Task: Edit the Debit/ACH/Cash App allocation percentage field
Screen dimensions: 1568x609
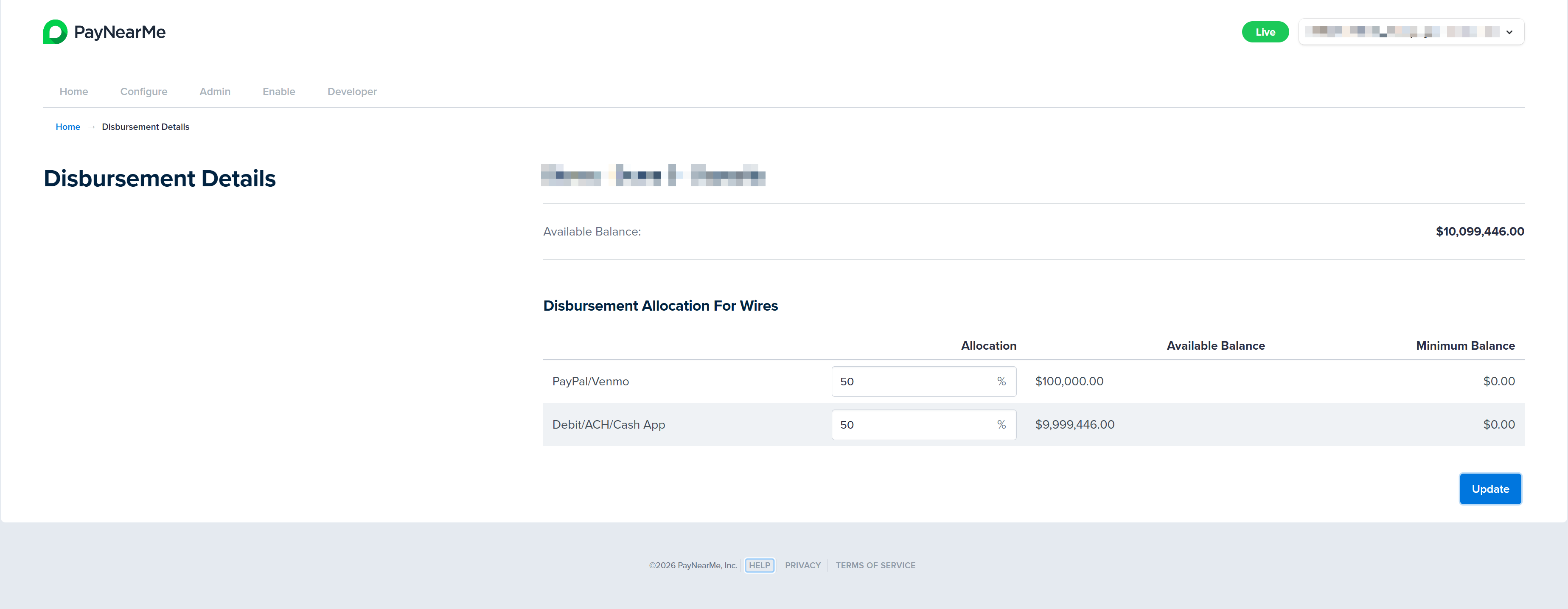Action: (923, 424)
